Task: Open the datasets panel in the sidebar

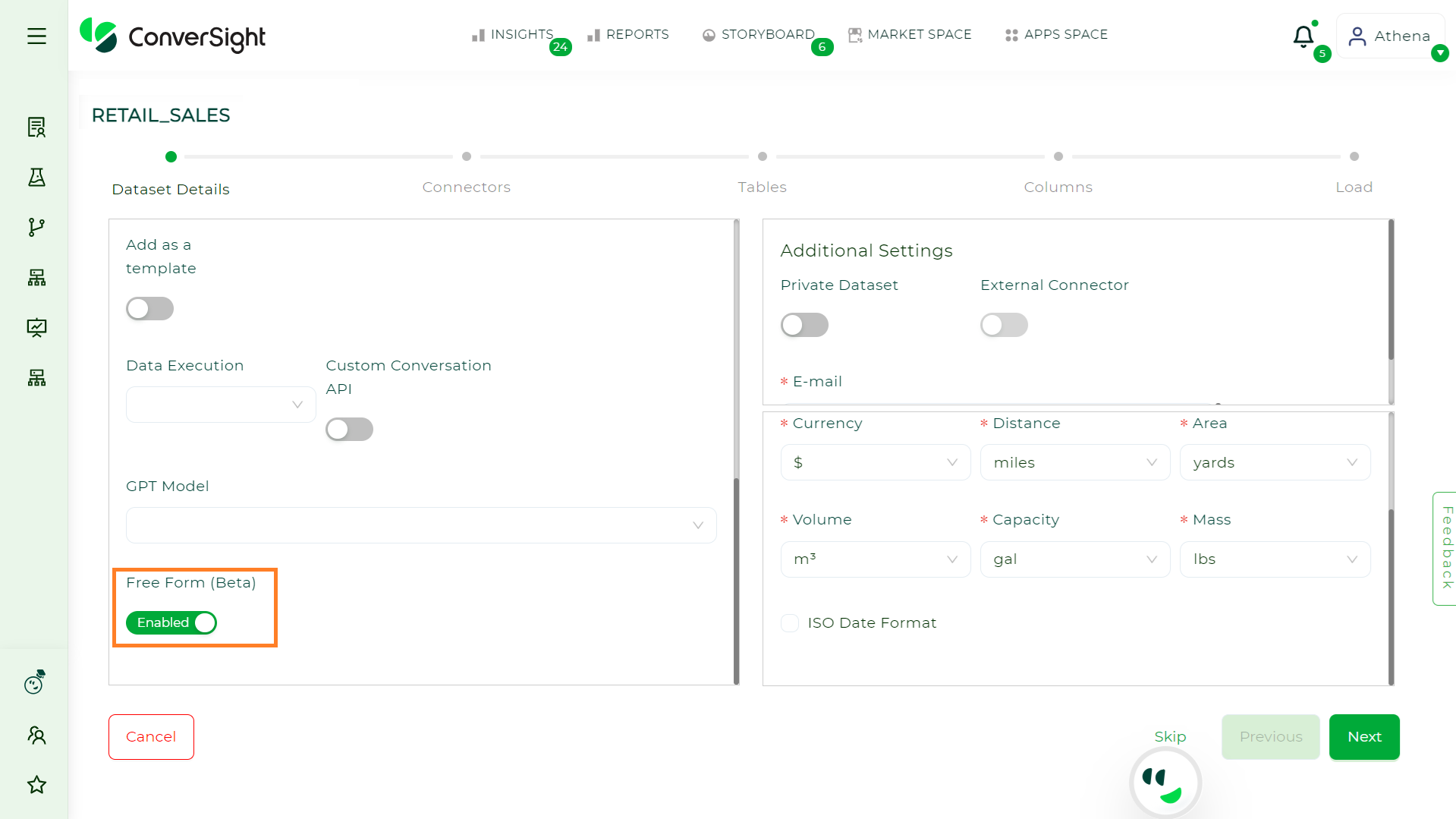Action: point(36,127)
